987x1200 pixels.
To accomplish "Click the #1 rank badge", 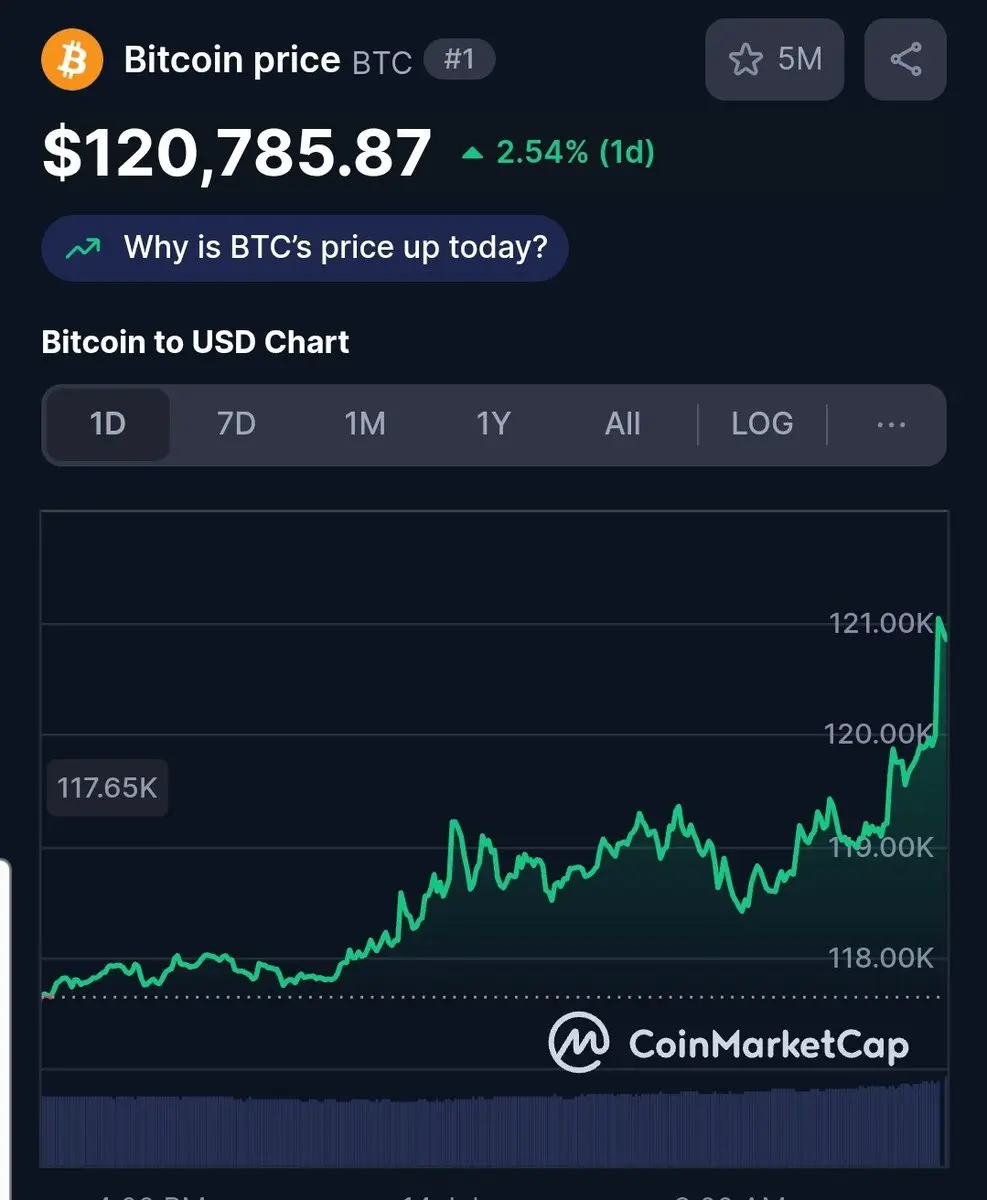I will [459, 59].
